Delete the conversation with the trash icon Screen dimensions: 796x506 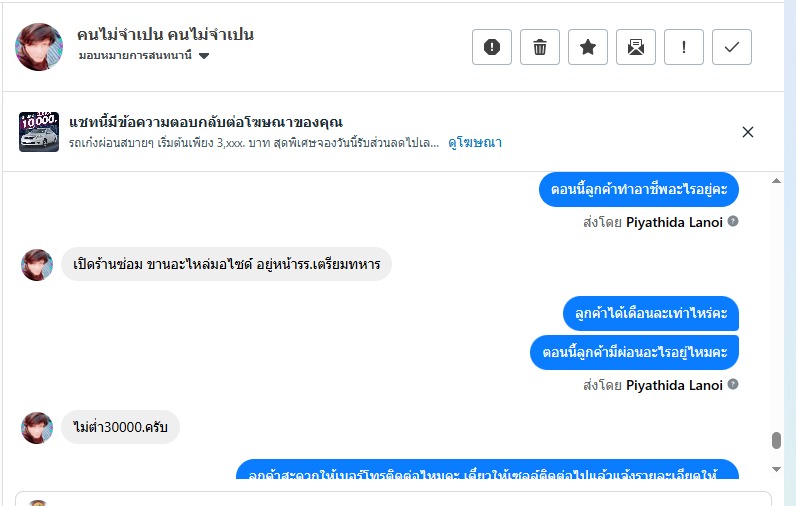(x=540, y=47)
